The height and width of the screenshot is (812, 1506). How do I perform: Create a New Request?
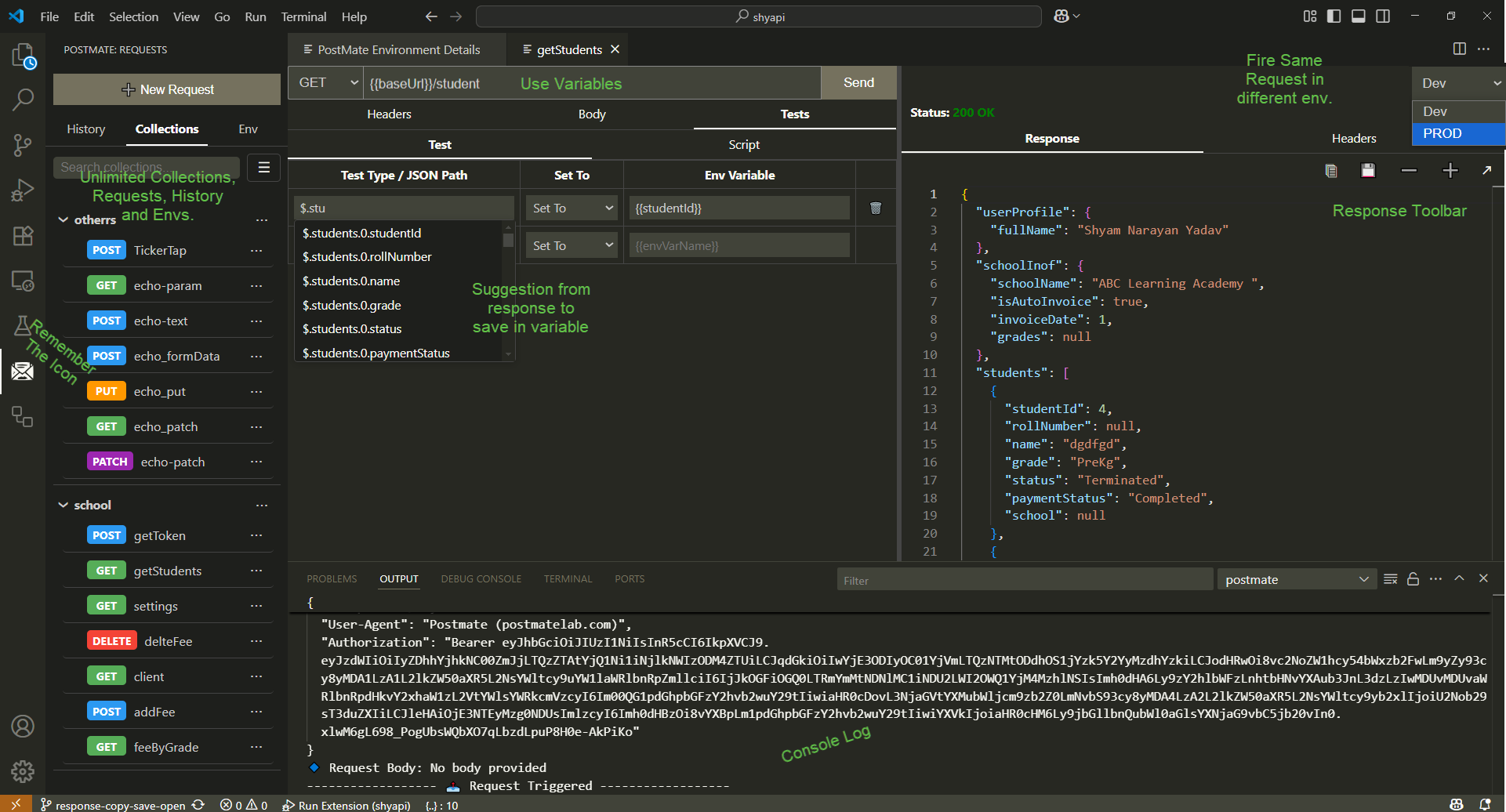pos(167,89)
